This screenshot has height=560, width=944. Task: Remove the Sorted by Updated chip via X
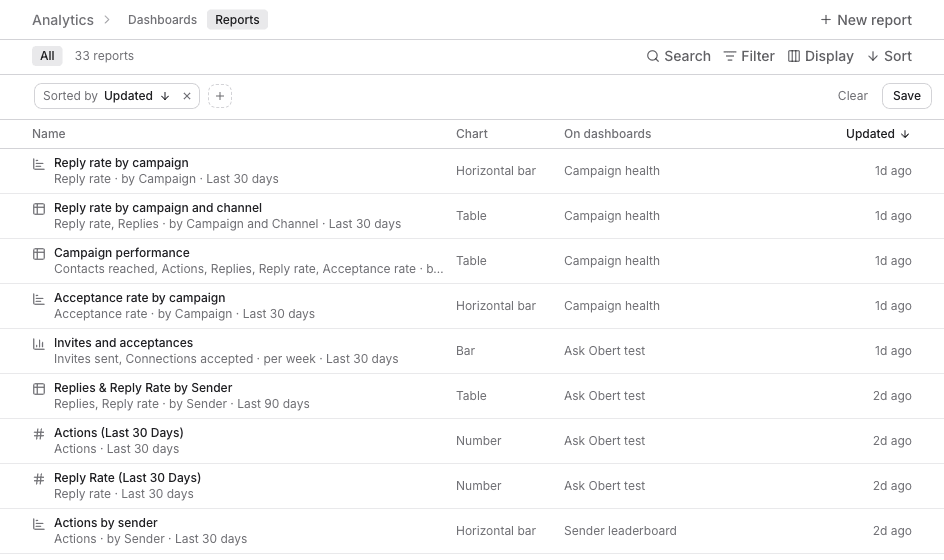[x=187, y=96]
